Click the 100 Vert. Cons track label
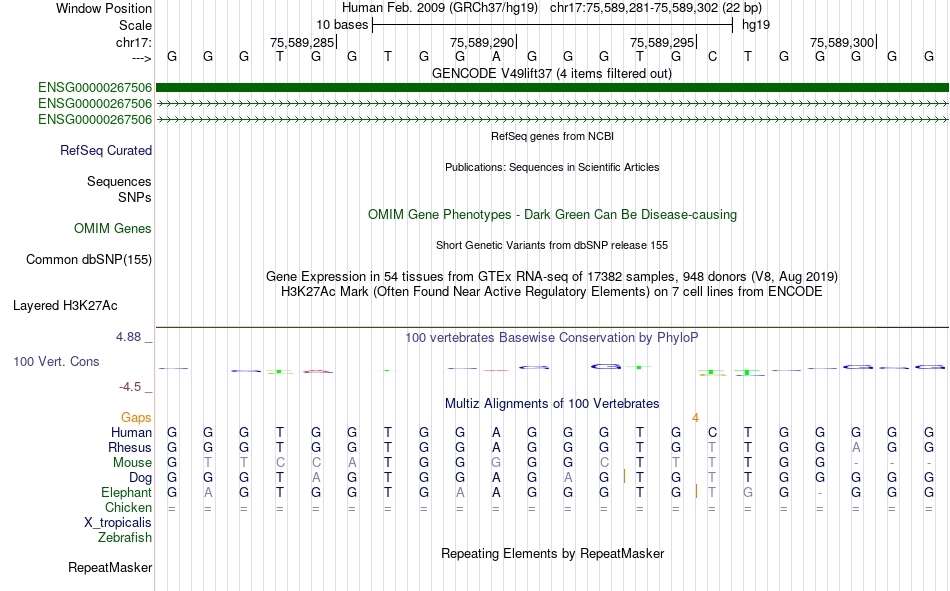Image resolution: width=950 pixels, height=591 pixels. pyautogui.click(x=56, y=361)
